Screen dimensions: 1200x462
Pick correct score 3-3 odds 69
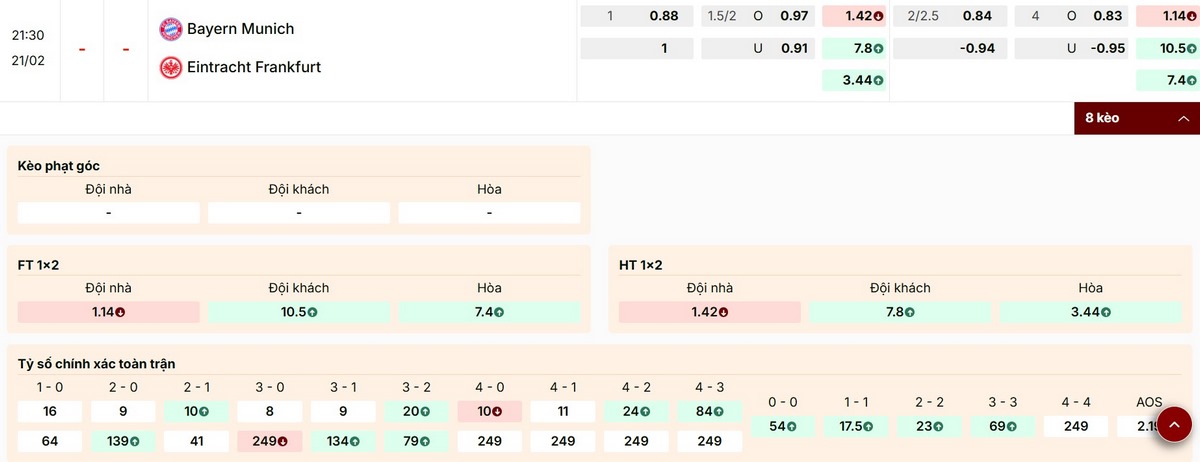(1002, 426)
